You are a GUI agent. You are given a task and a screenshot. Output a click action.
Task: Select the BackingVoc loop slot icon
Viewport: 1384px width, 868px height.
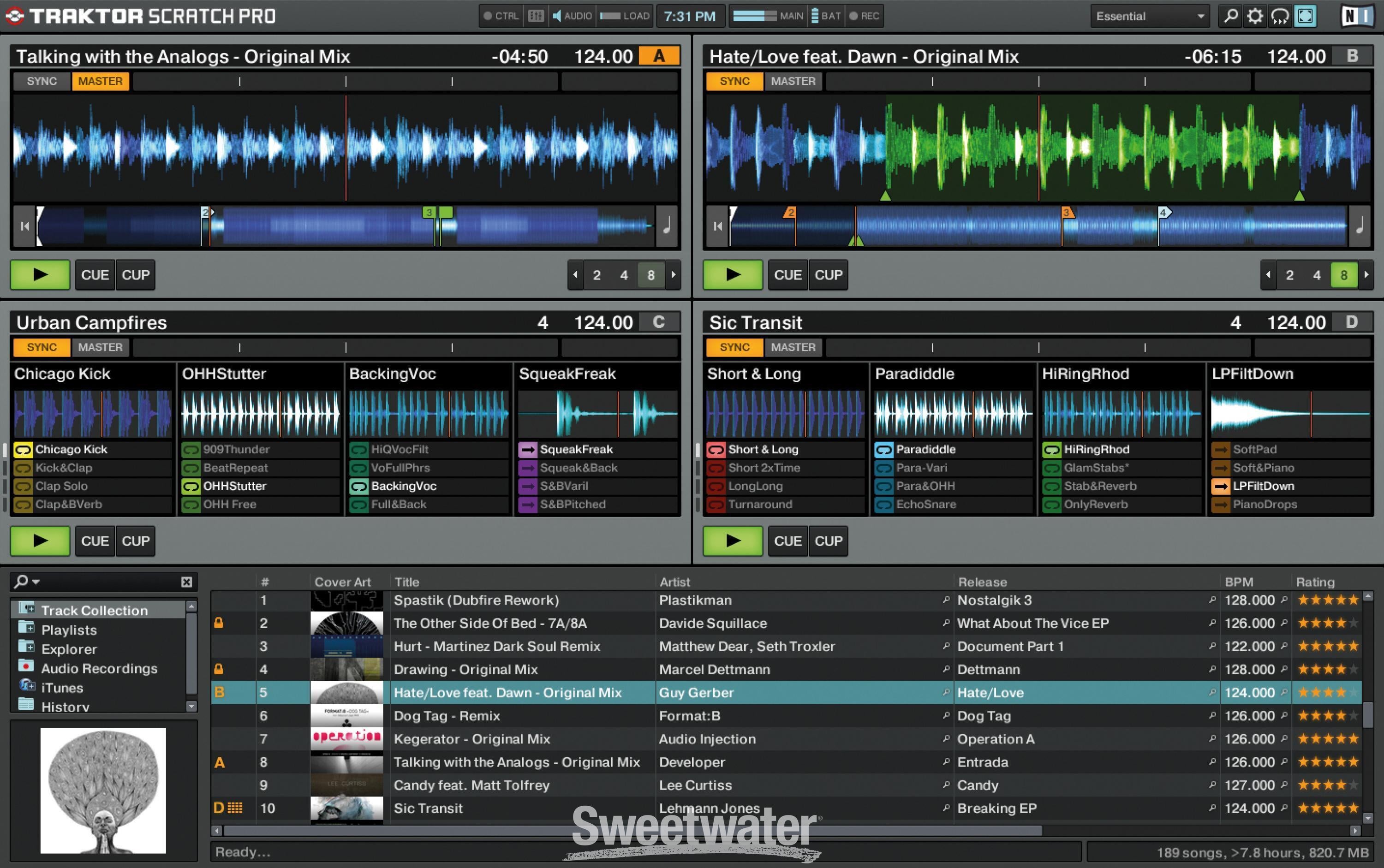pyautogui.click(x=358, y=486)
